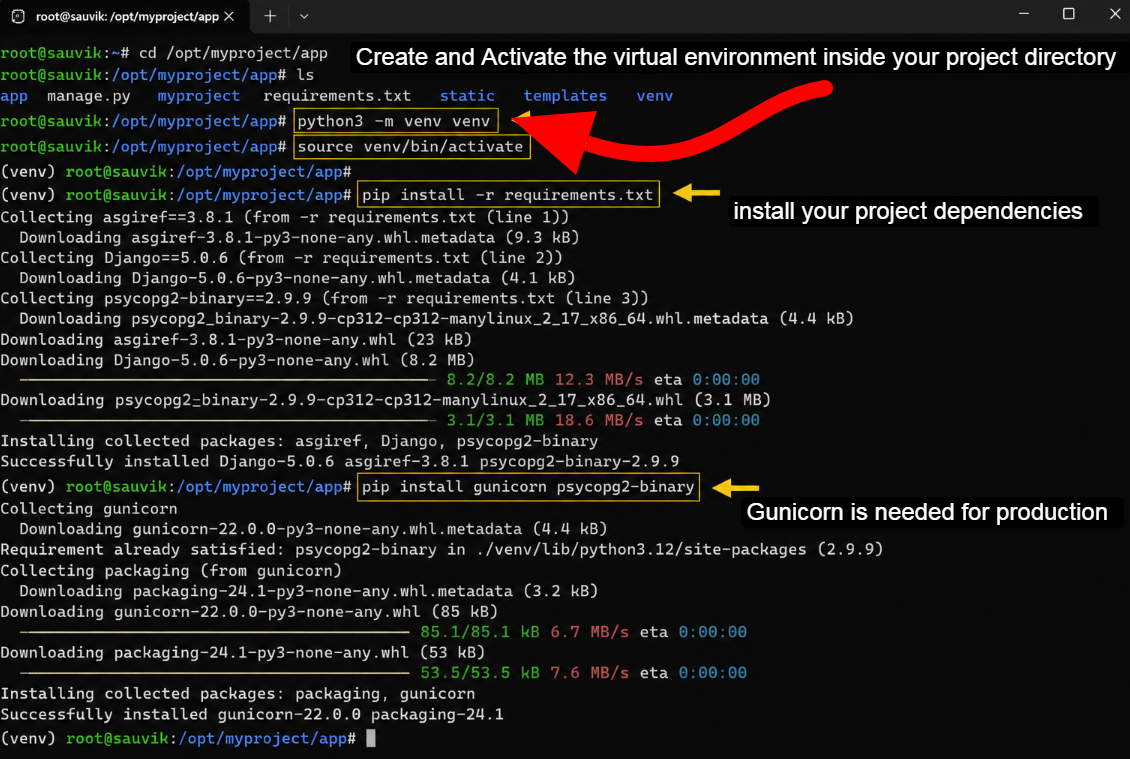Click the "static" directory name
Image resolution: width=1130 pixels, height=759 pixels.
(467, 96)
